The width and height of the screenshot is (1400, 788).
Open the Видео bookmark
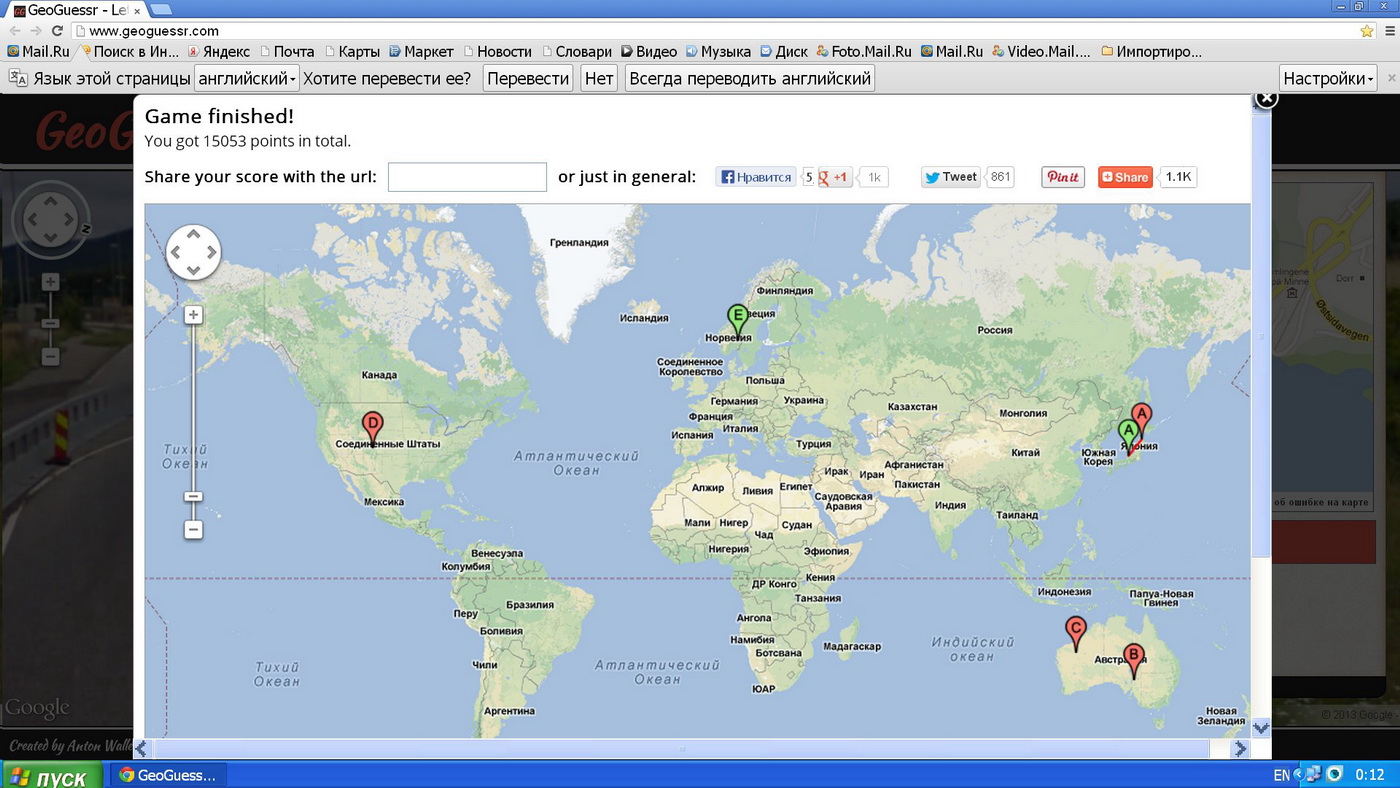pyautogui.click(x=649, y=51)
